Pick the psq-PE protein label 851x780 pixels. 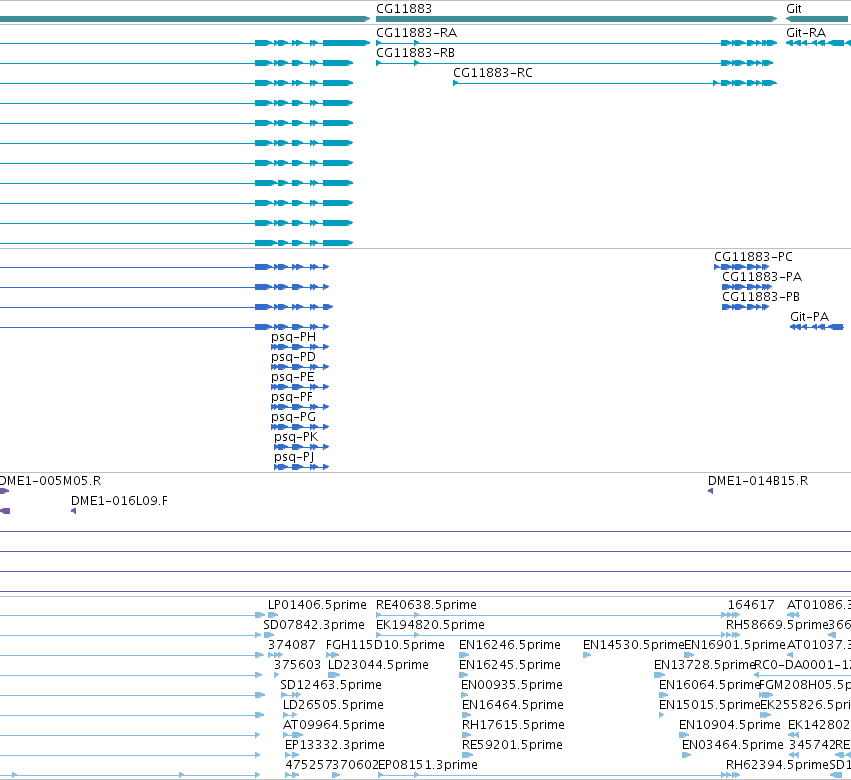click(293, 377)
